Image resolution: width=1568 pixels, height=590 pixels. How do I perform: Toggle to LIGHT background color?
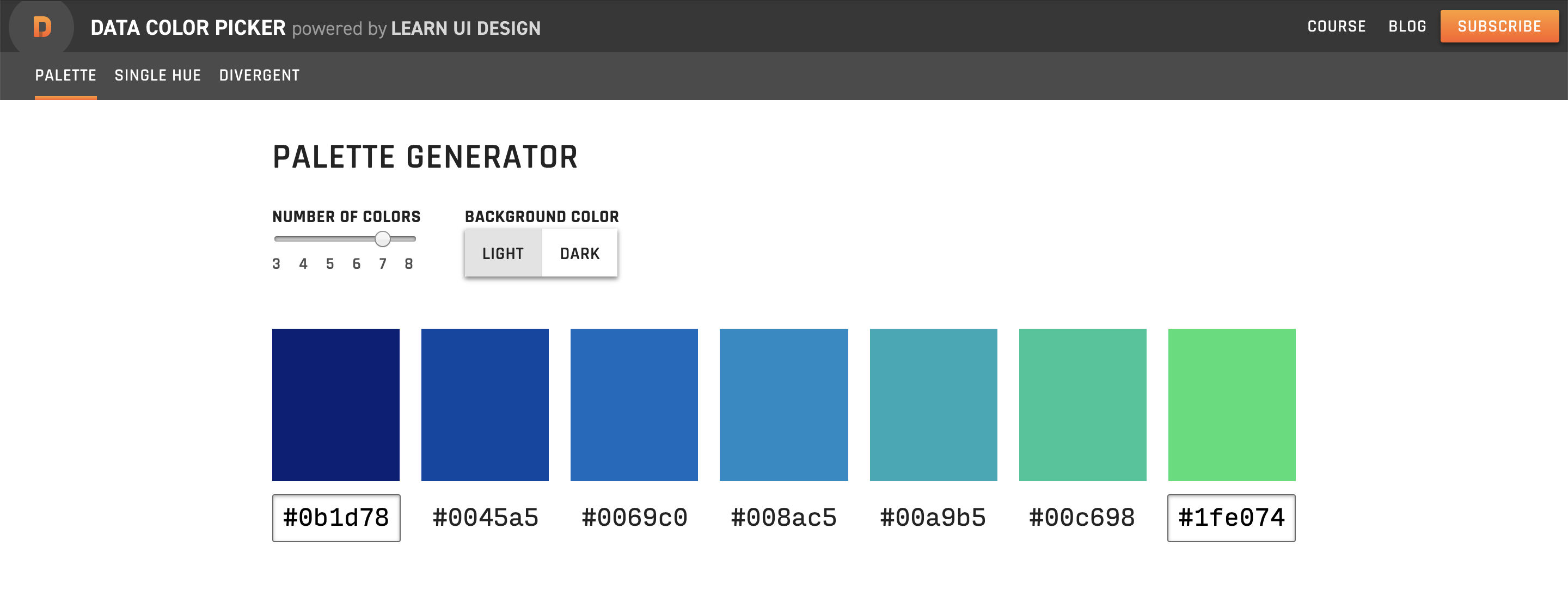tap(502, 253)
